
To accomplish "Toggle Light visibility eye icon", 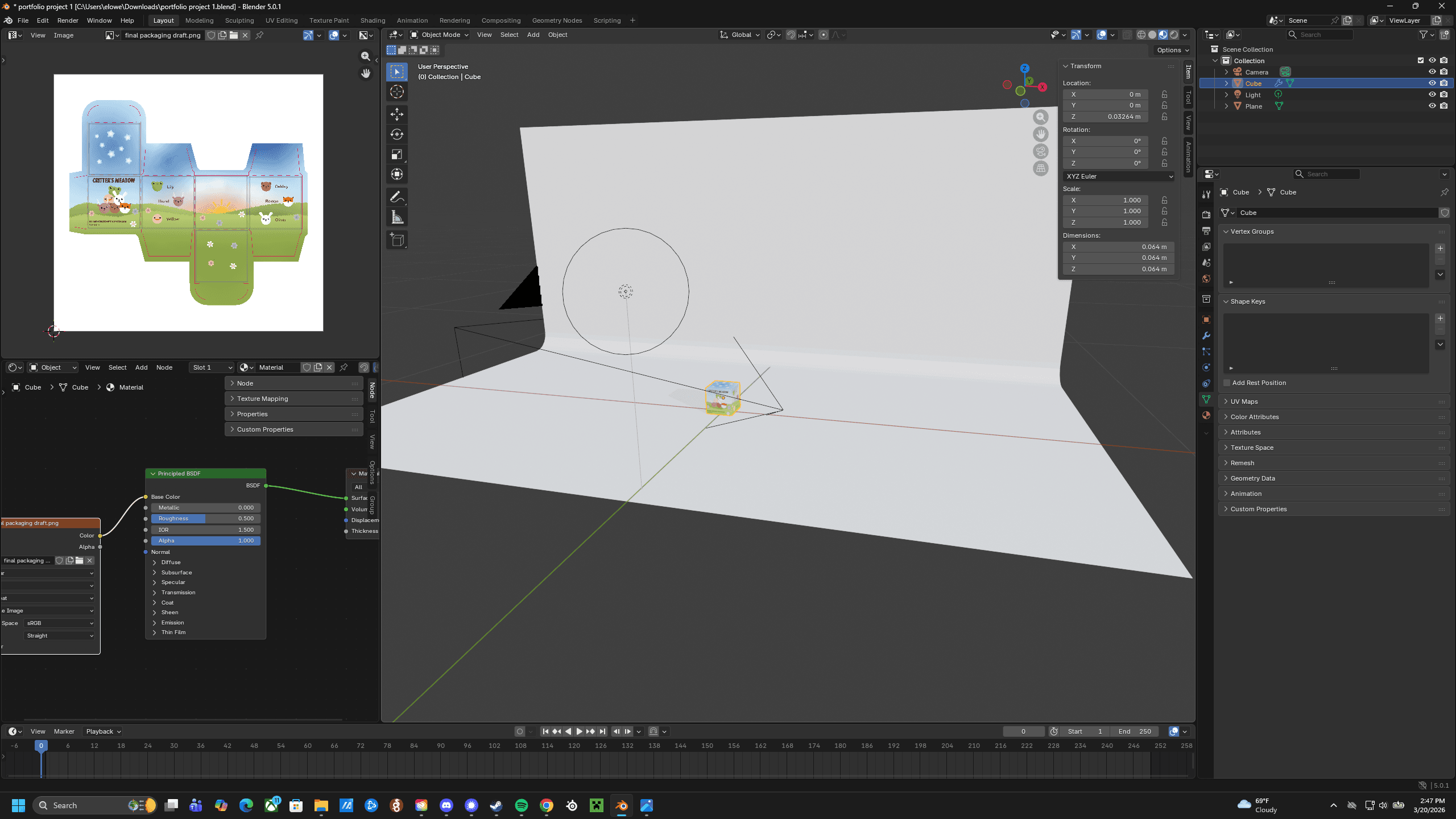I will coord(1432,94).
